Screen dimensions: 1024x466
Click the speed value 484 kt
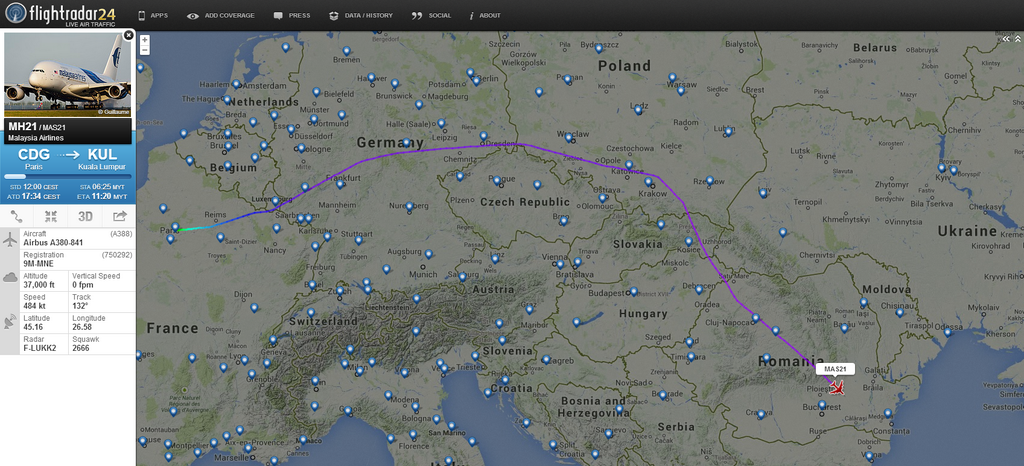click(x=37, y=305)
